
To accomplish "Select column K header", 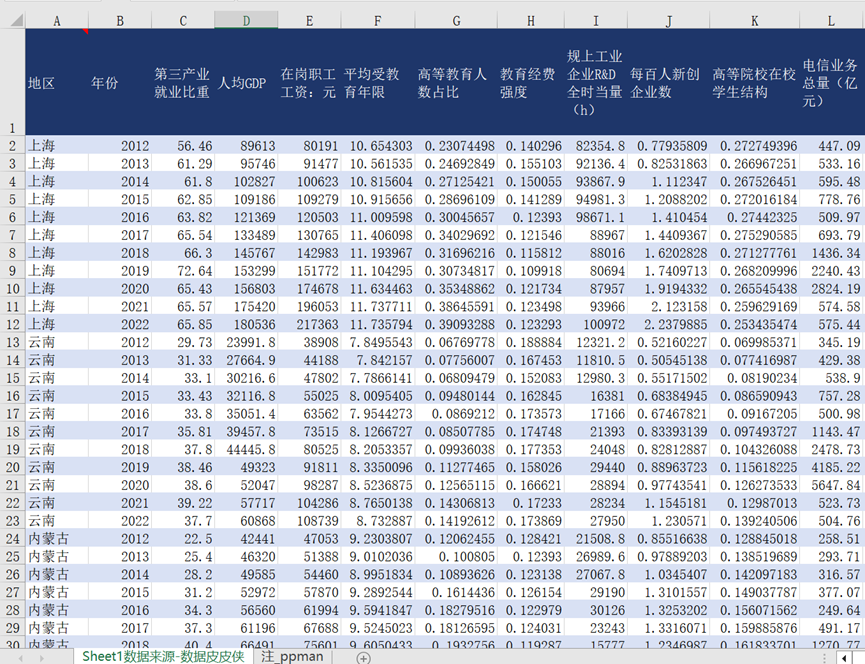I will click(x=754, y=21).
